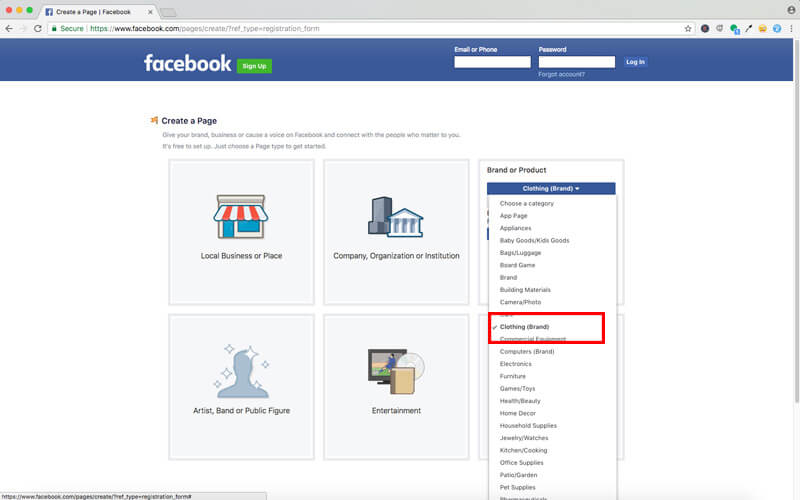Select Bags/Luggage category
Image resolution: width=800 pixels, height=500 pixels.
(520, 253)
